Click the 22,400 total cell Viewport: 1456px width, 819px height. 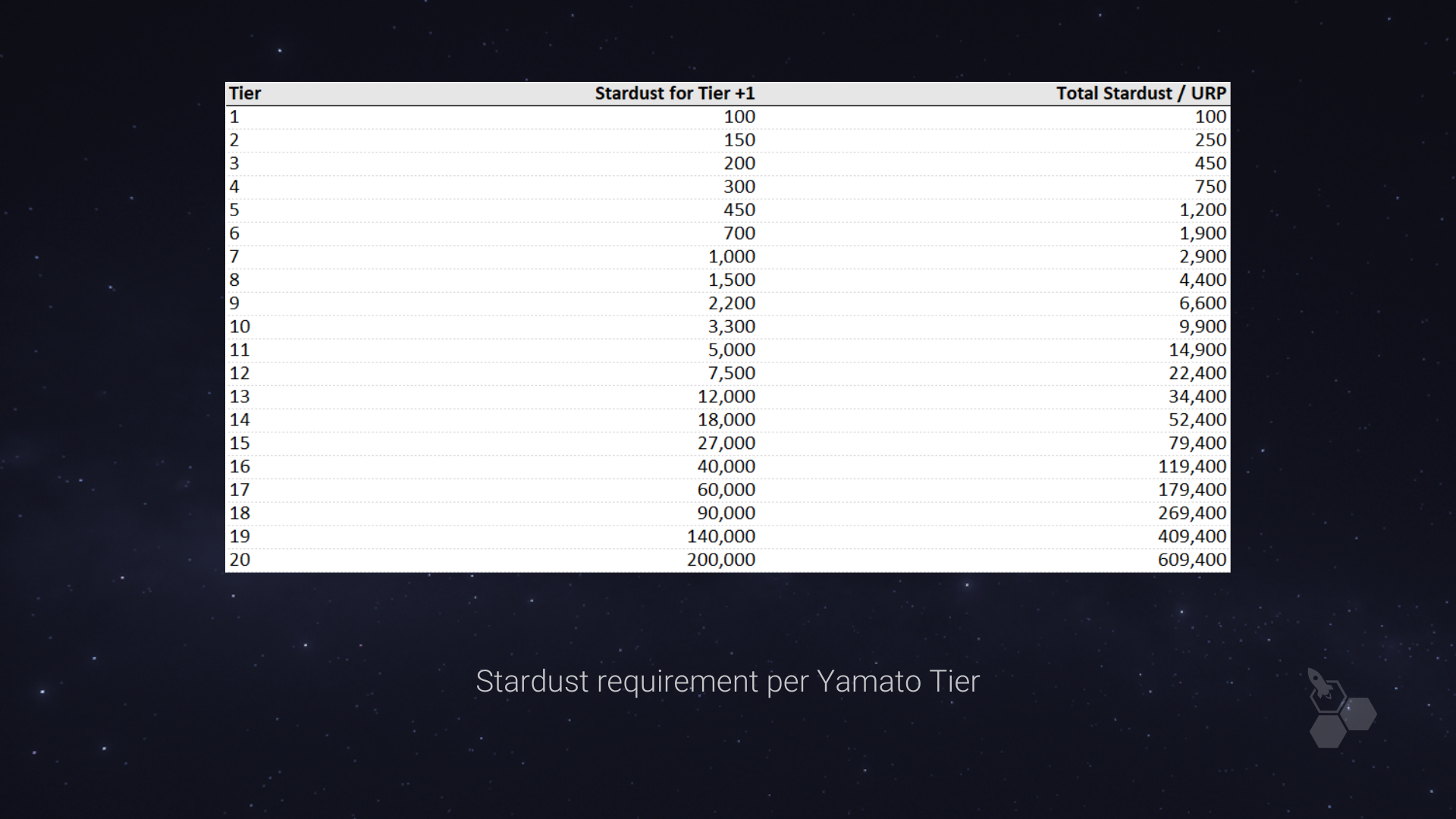1197,373
